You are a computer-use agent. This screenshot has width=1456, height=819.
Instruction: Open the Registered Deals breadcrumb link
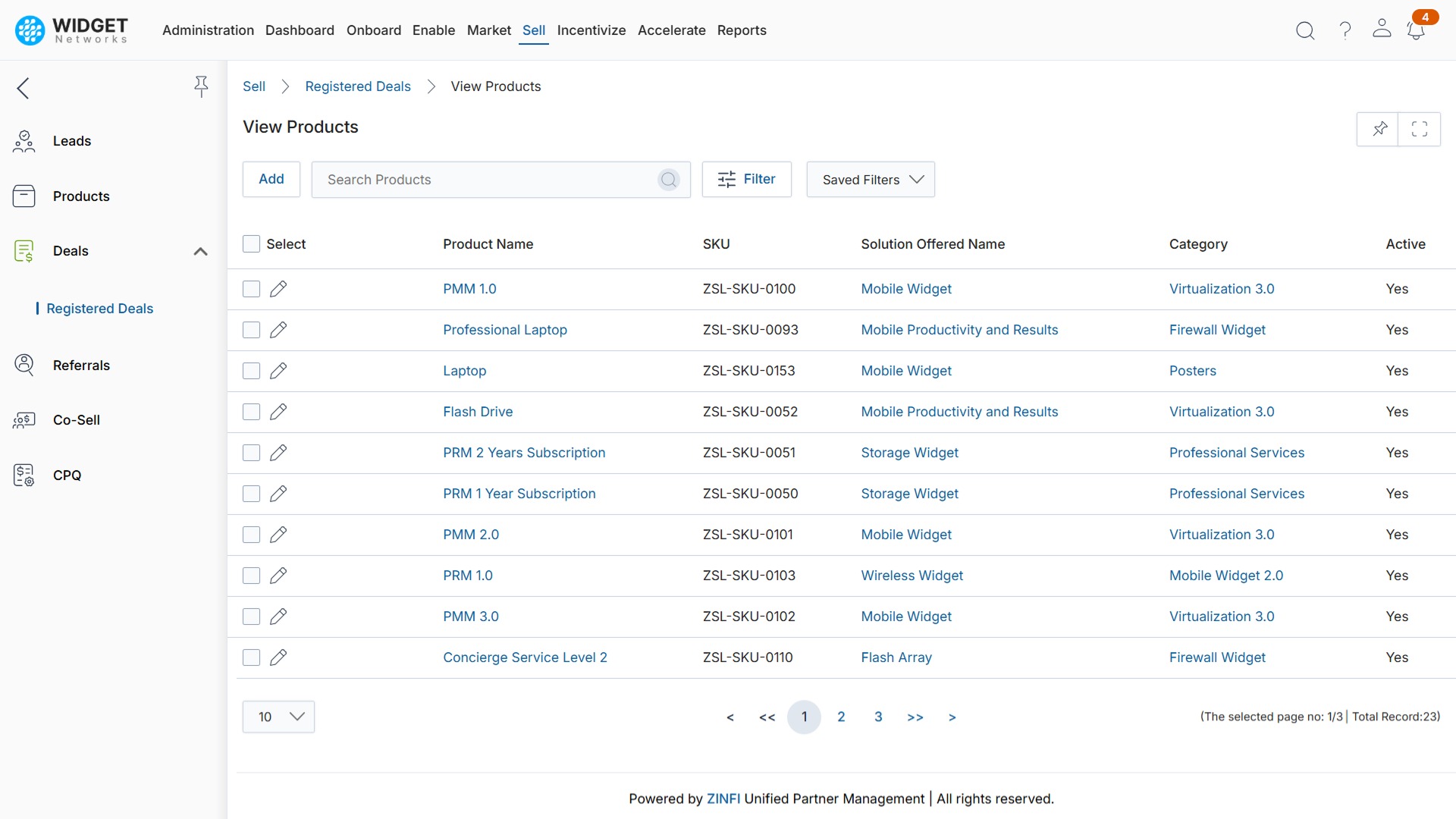point(357,86)
